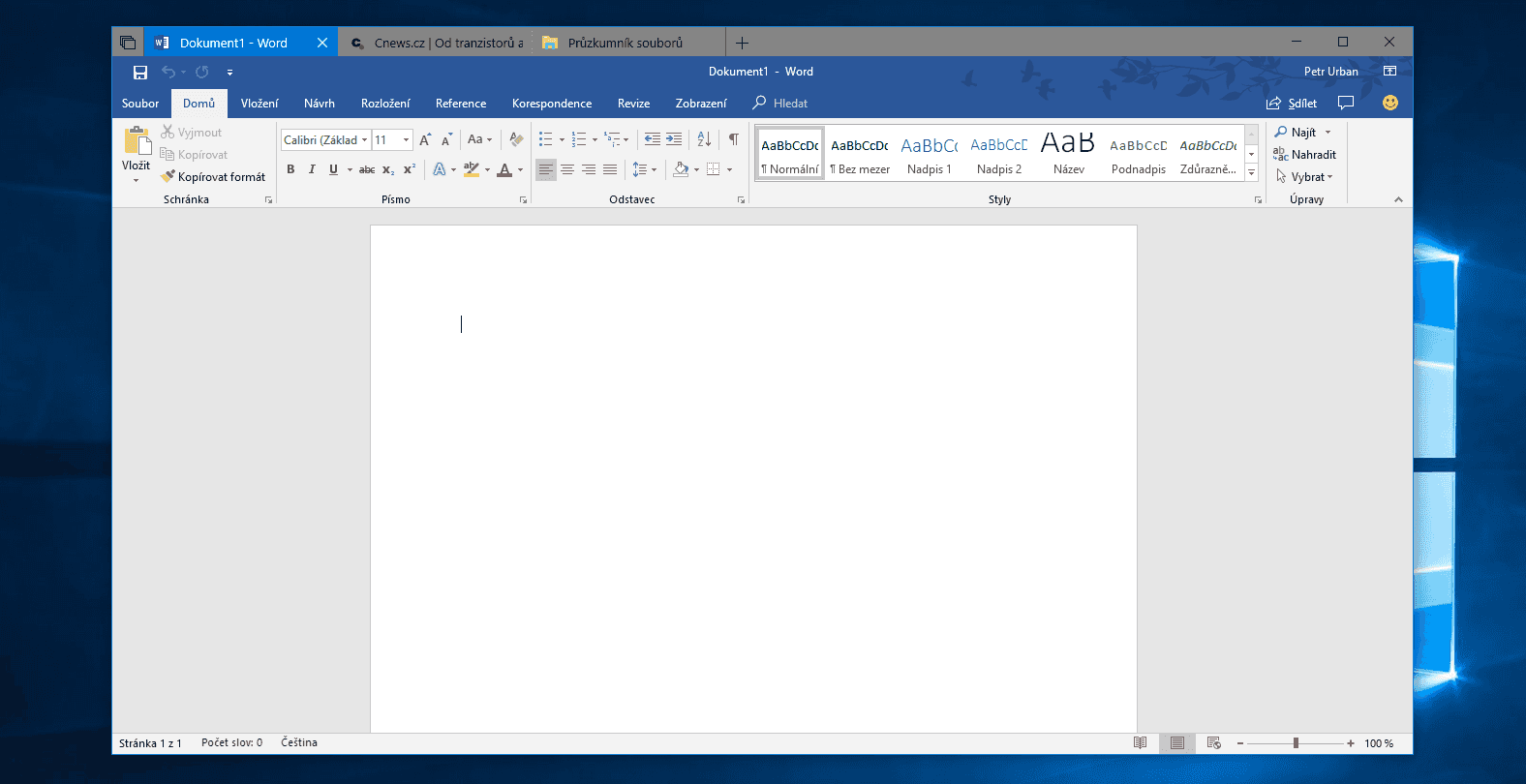Apply the Název style

tap(1069, 154)
